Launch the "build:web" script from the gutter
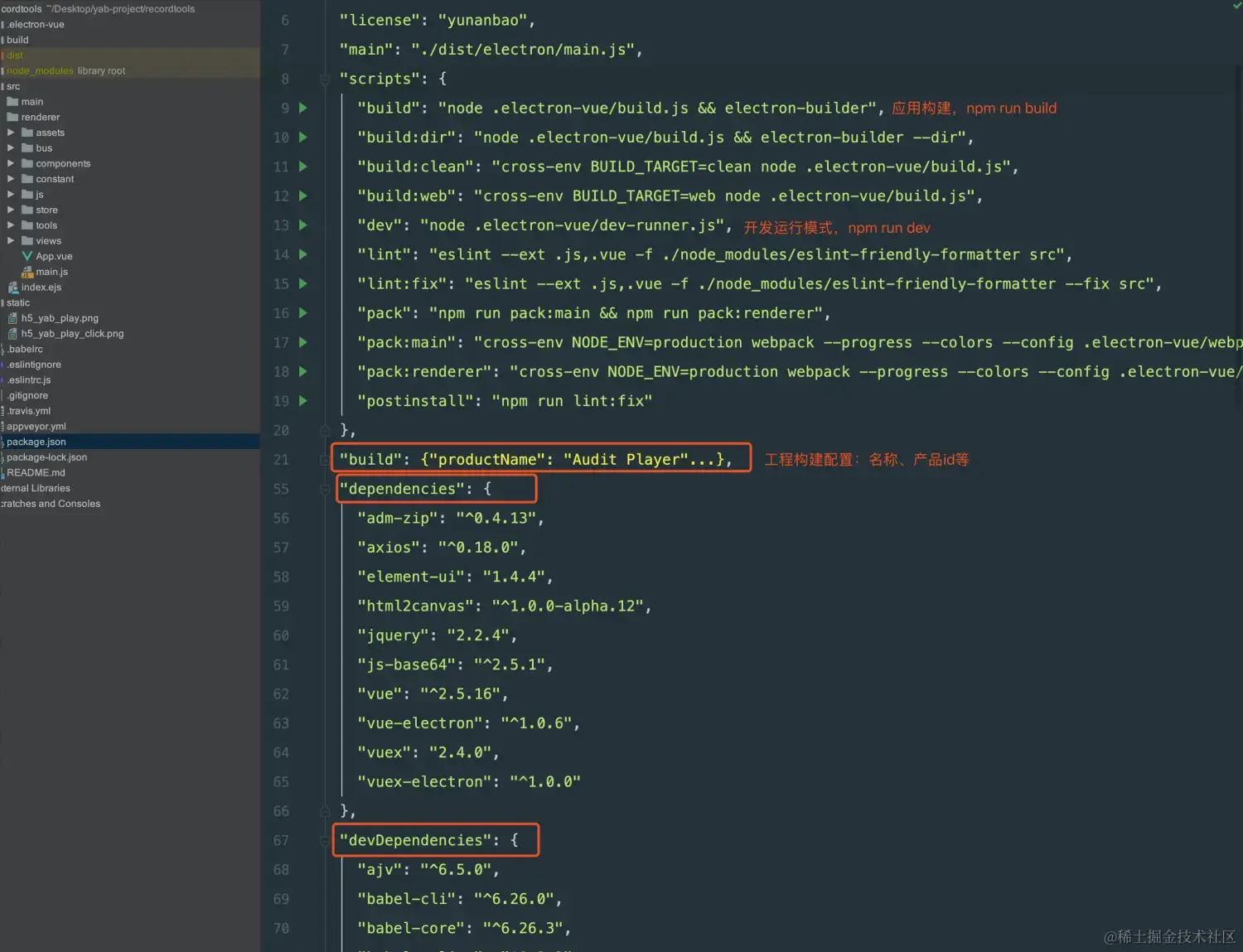The height and width of the screenshot is (952, 1243). point(302,196)
